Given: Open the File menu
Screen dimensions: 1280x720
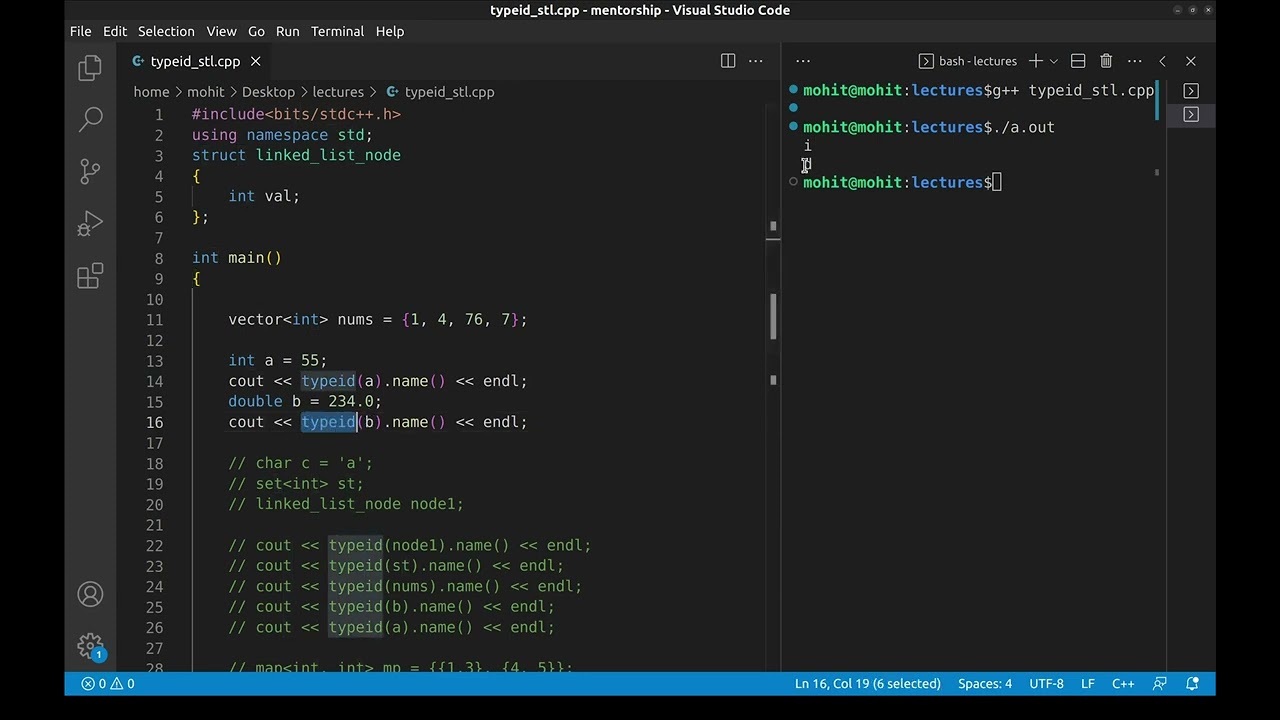Looking at the screenshot, I should [81, 31].
